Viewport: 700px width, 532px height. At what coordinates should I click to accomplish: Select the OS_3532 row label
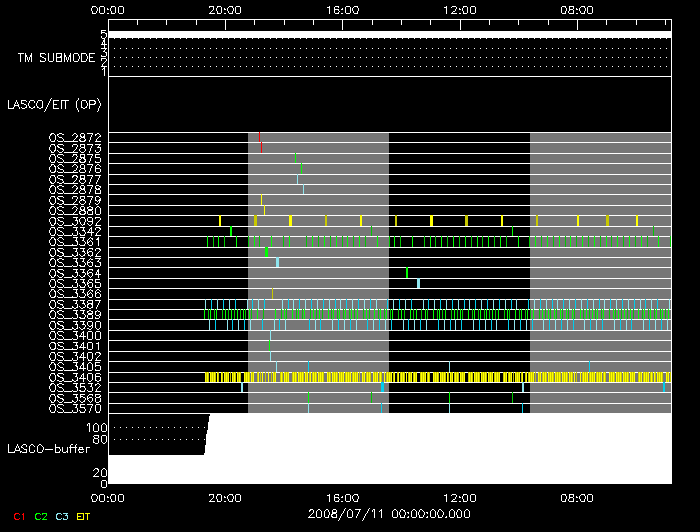tap(74, 387)
